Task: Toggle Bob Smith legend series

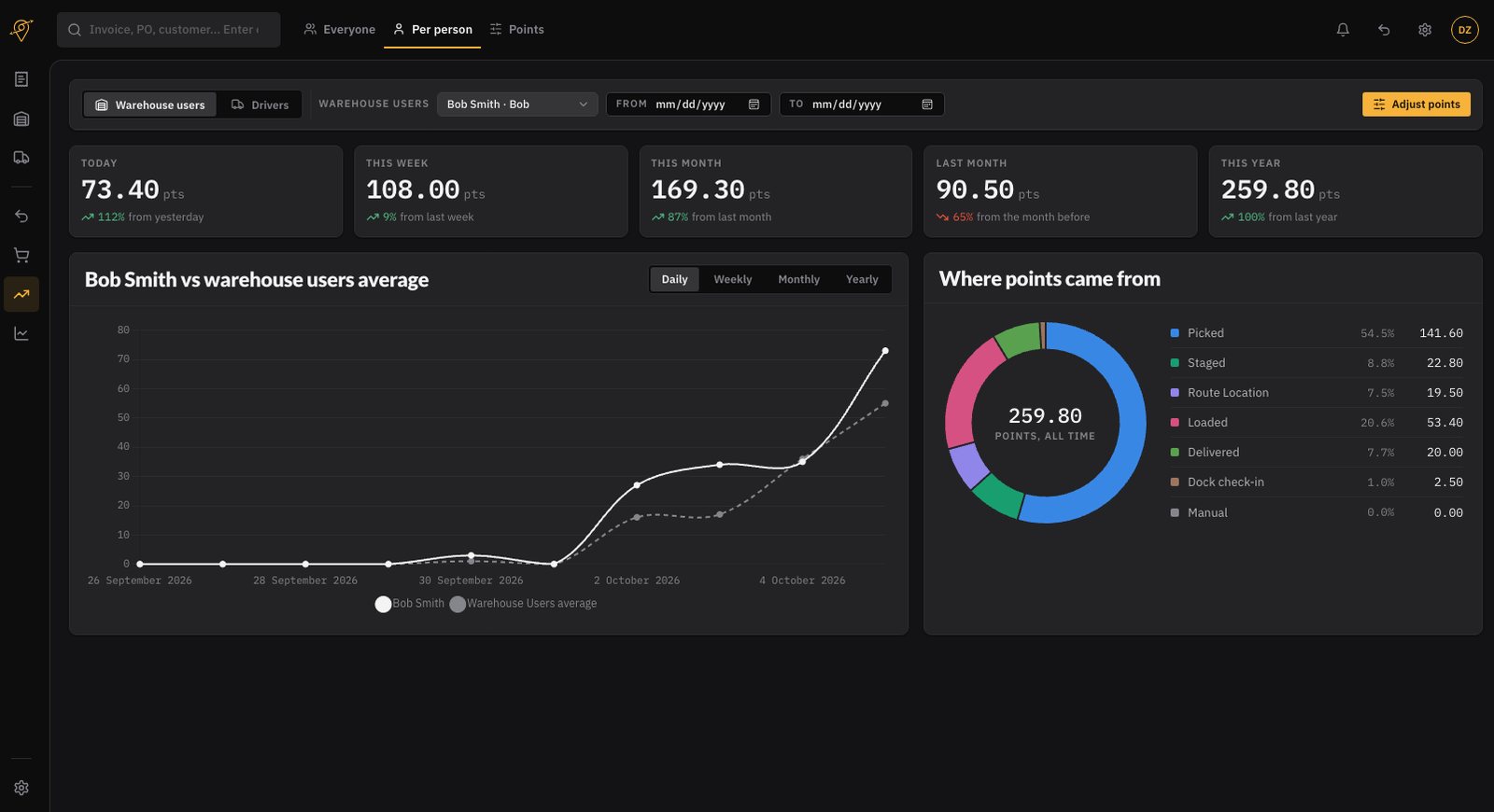Action: click(x=410, y=604)
